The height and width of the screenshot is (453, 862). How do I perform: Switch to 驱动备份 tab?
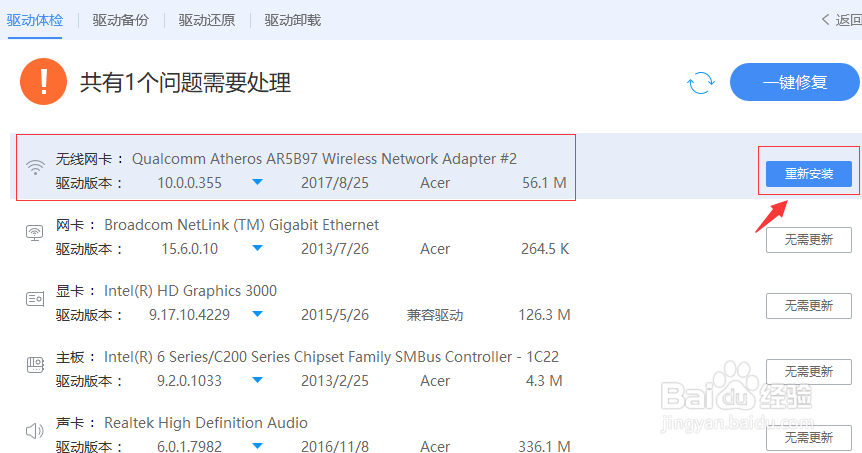120,20
